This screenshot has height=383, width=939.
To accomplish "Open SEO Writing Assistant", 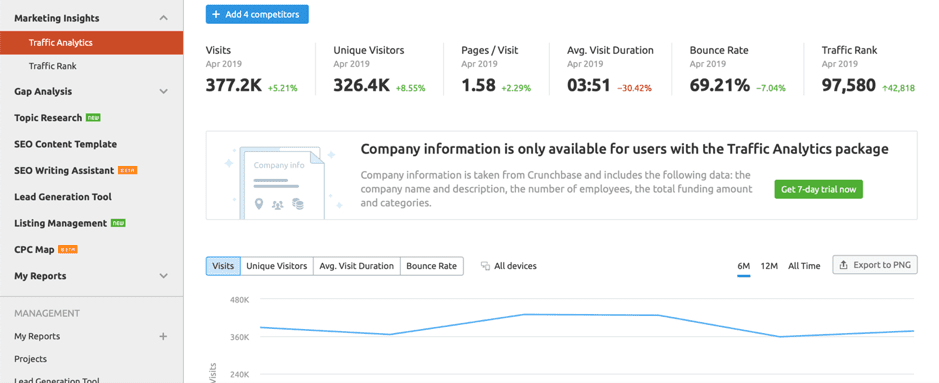I will coord(64,171).
